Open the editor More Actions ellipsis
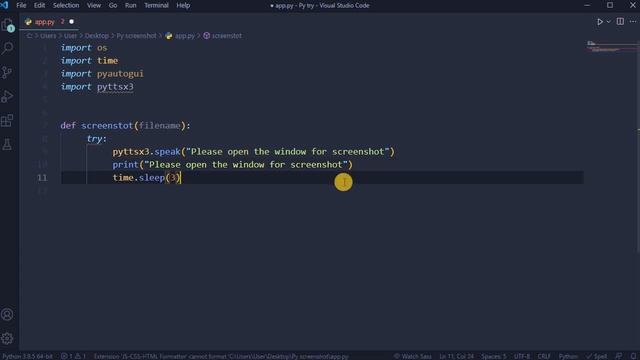 633,22
